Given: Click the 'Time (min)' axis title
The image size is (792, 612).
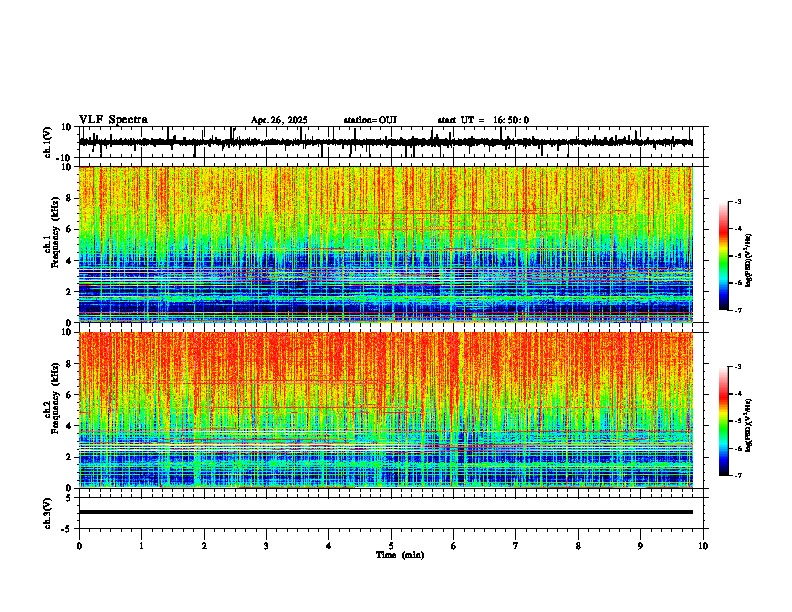Looking at the screenshot, I should point(400,555).
